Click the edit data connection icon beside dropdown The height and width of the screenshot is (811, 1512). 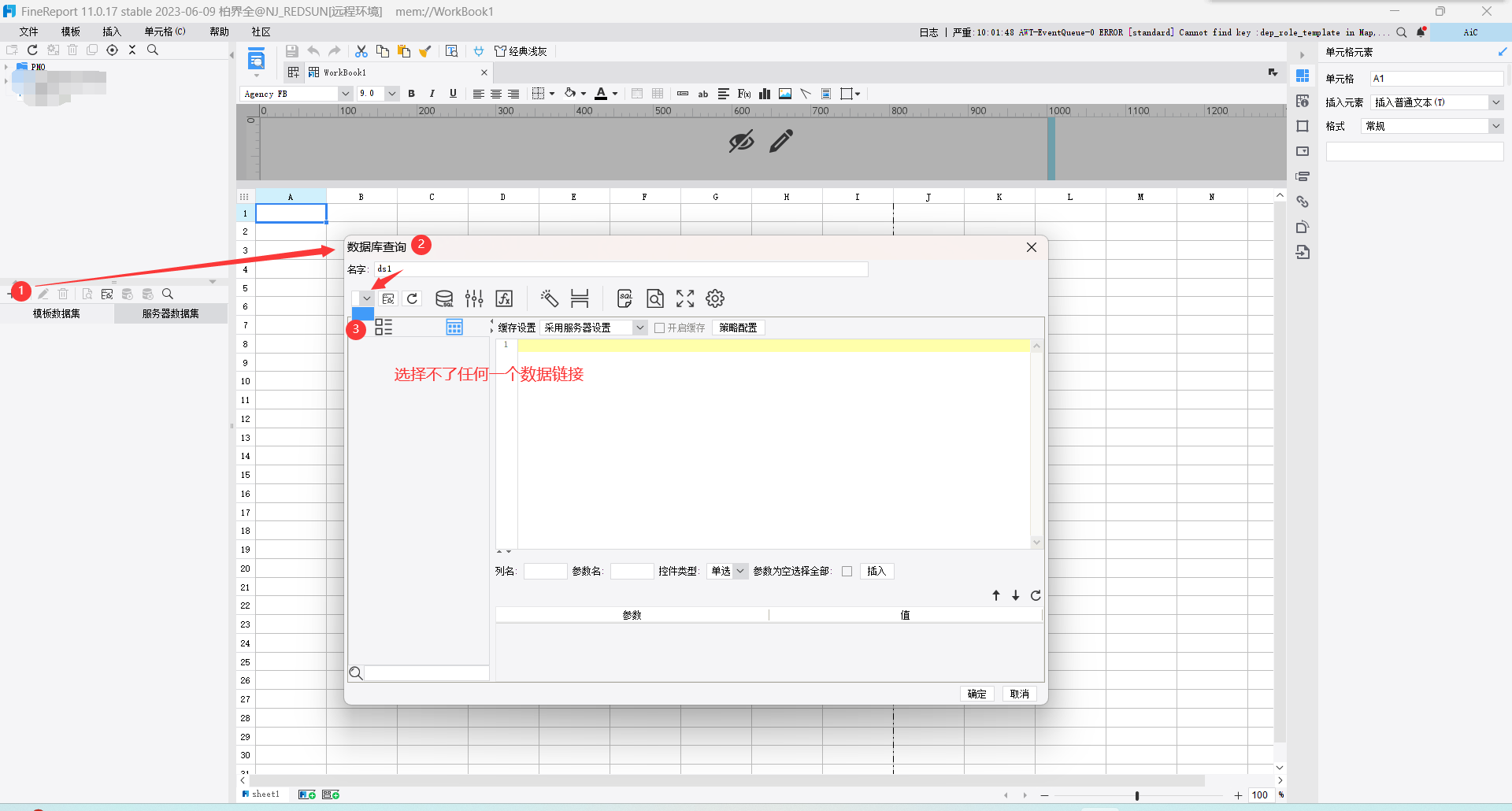coord(388,298)
